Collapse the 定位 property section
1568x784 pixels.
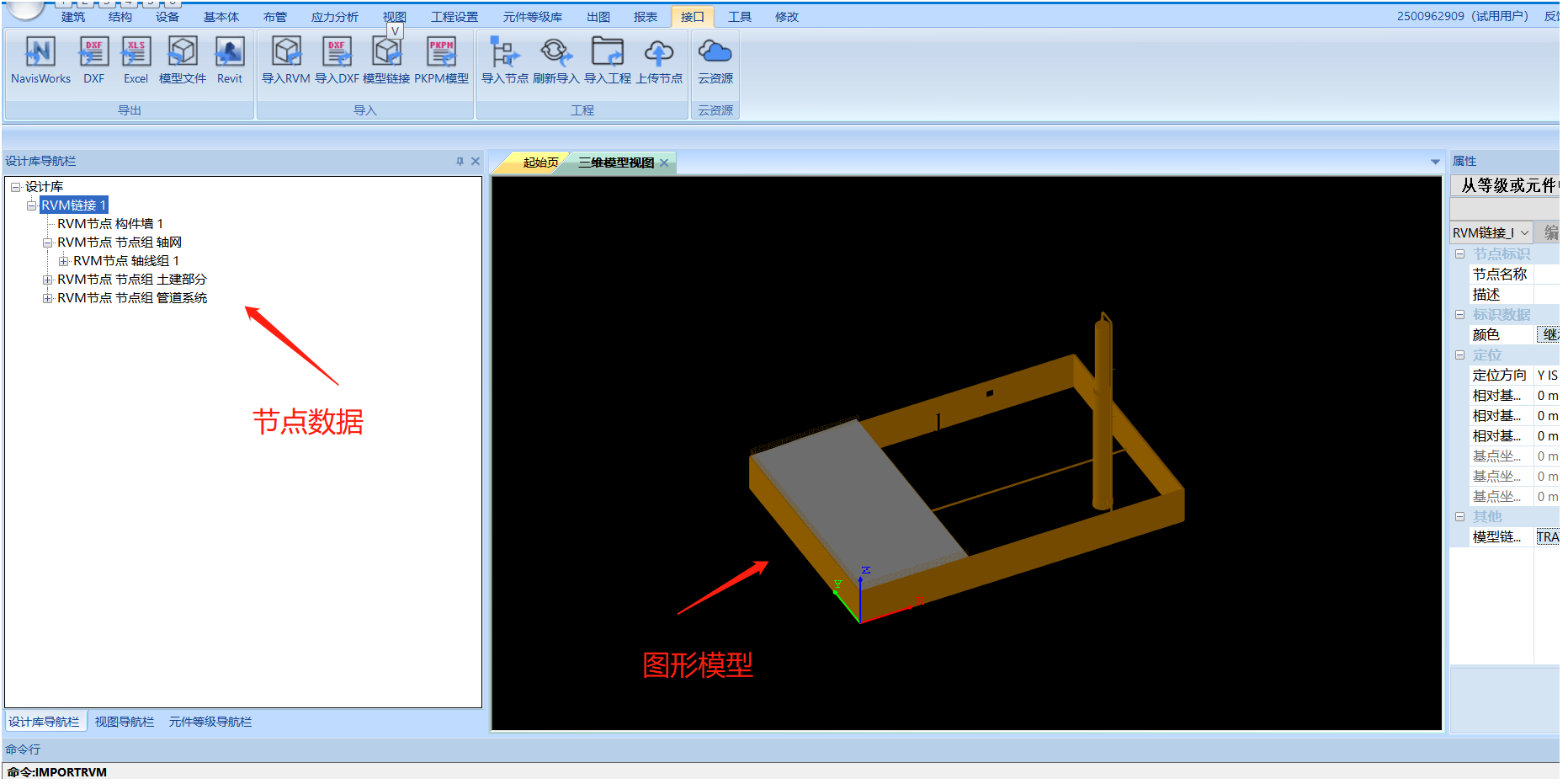click(1459, 355)
